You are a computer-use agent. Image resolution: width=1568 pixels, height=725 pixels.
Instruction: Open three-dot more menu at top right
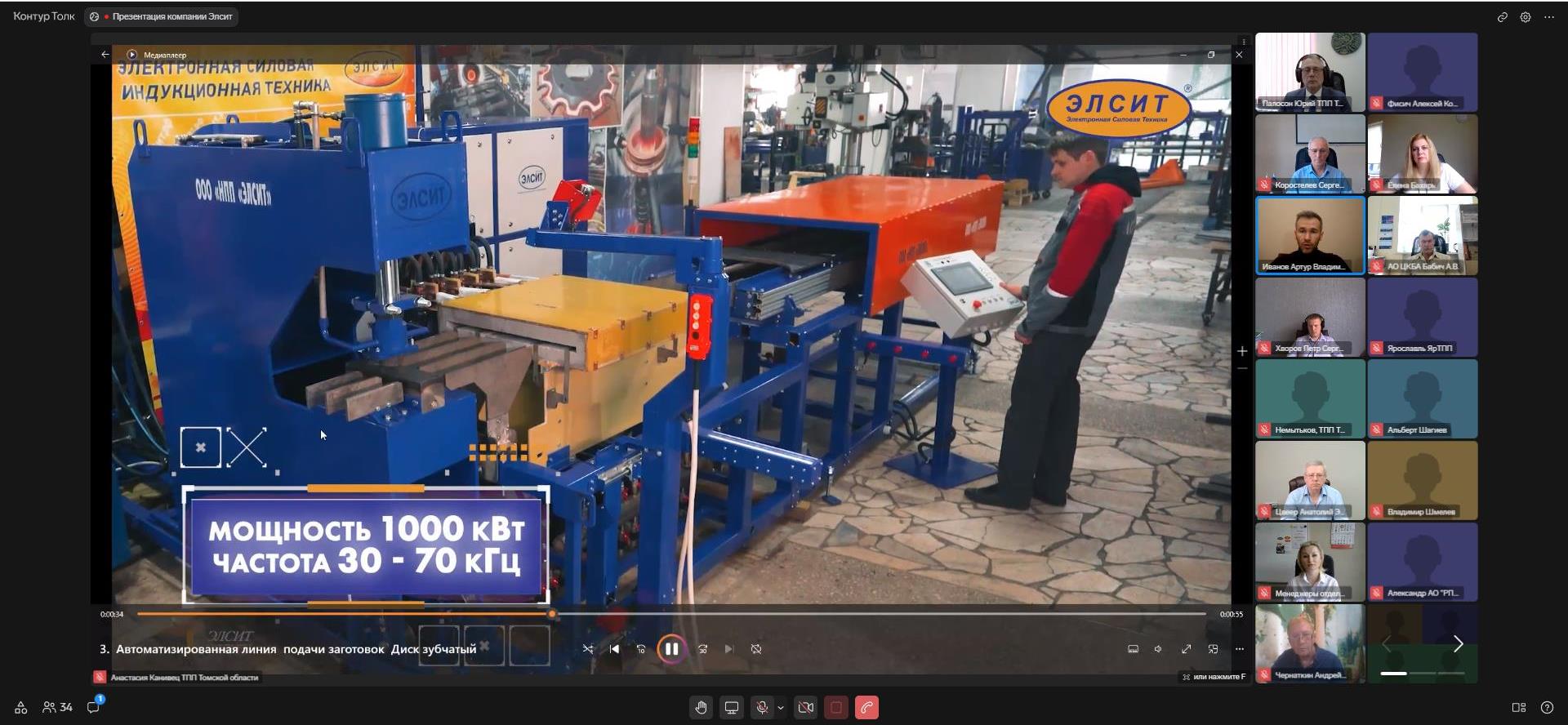(x=1549, y=17)
